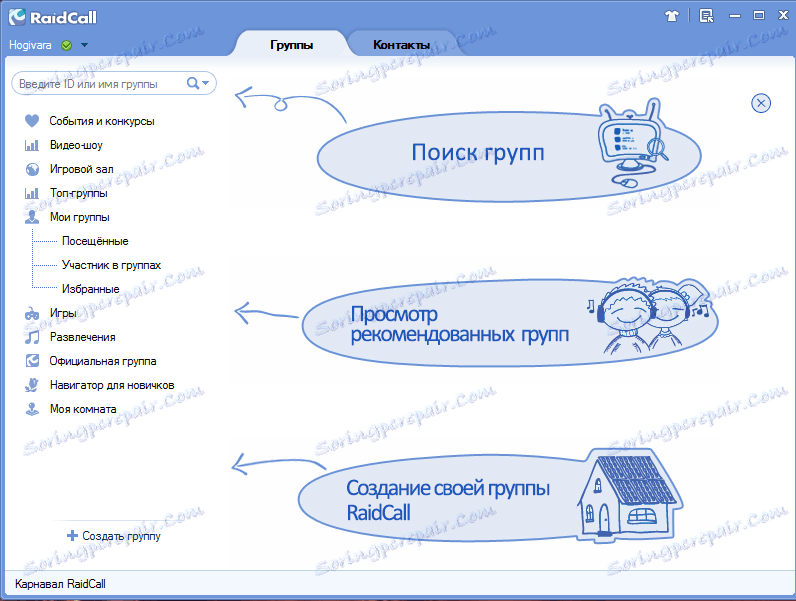
Task: Click the Создать группу button
Action: coord(114,536)
